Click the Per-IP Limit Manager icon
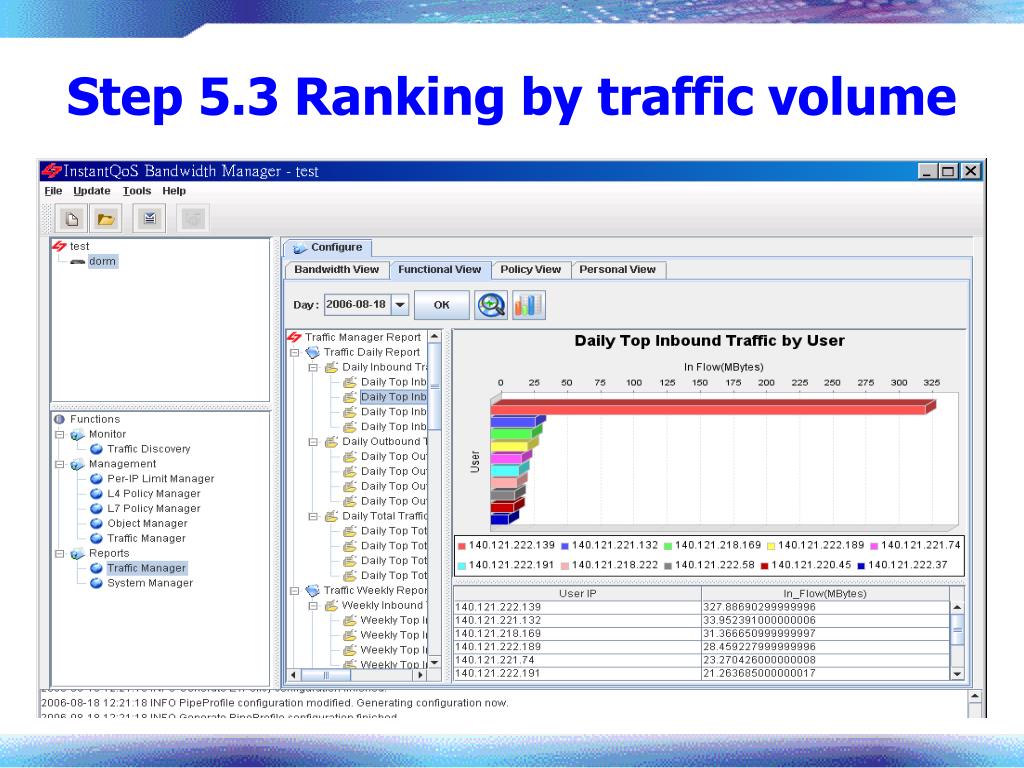This screenshot has width=1024, height=768. (96, 479)
